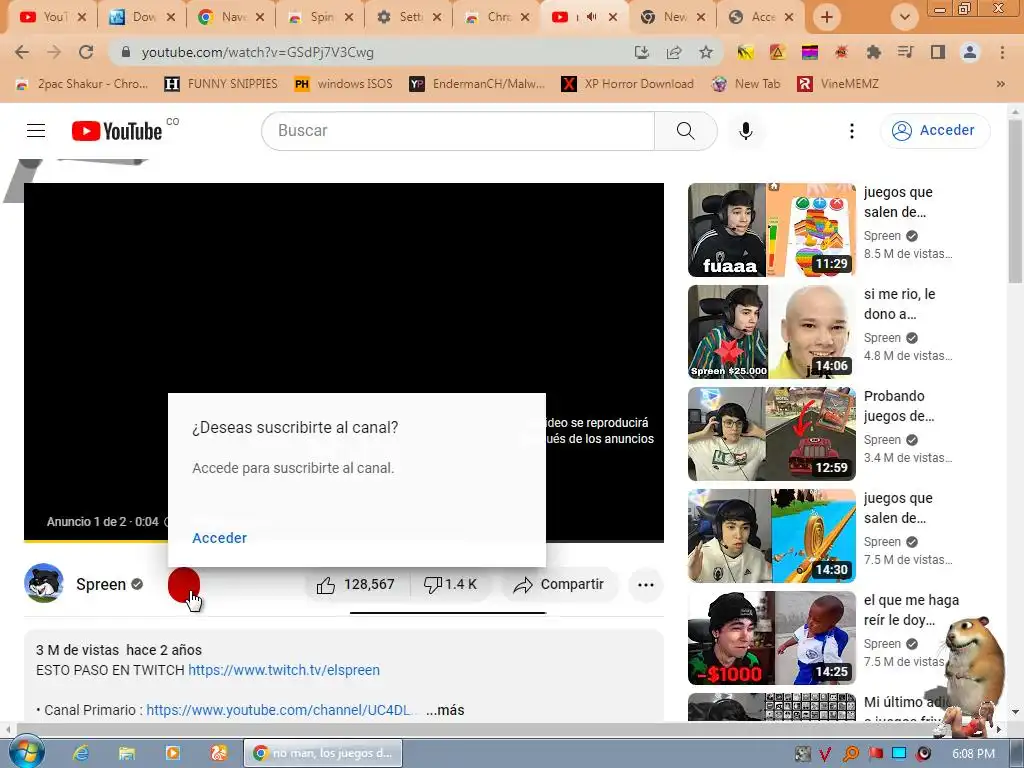Show hidden bookmarks with the double chevron

click(1000, 84)
